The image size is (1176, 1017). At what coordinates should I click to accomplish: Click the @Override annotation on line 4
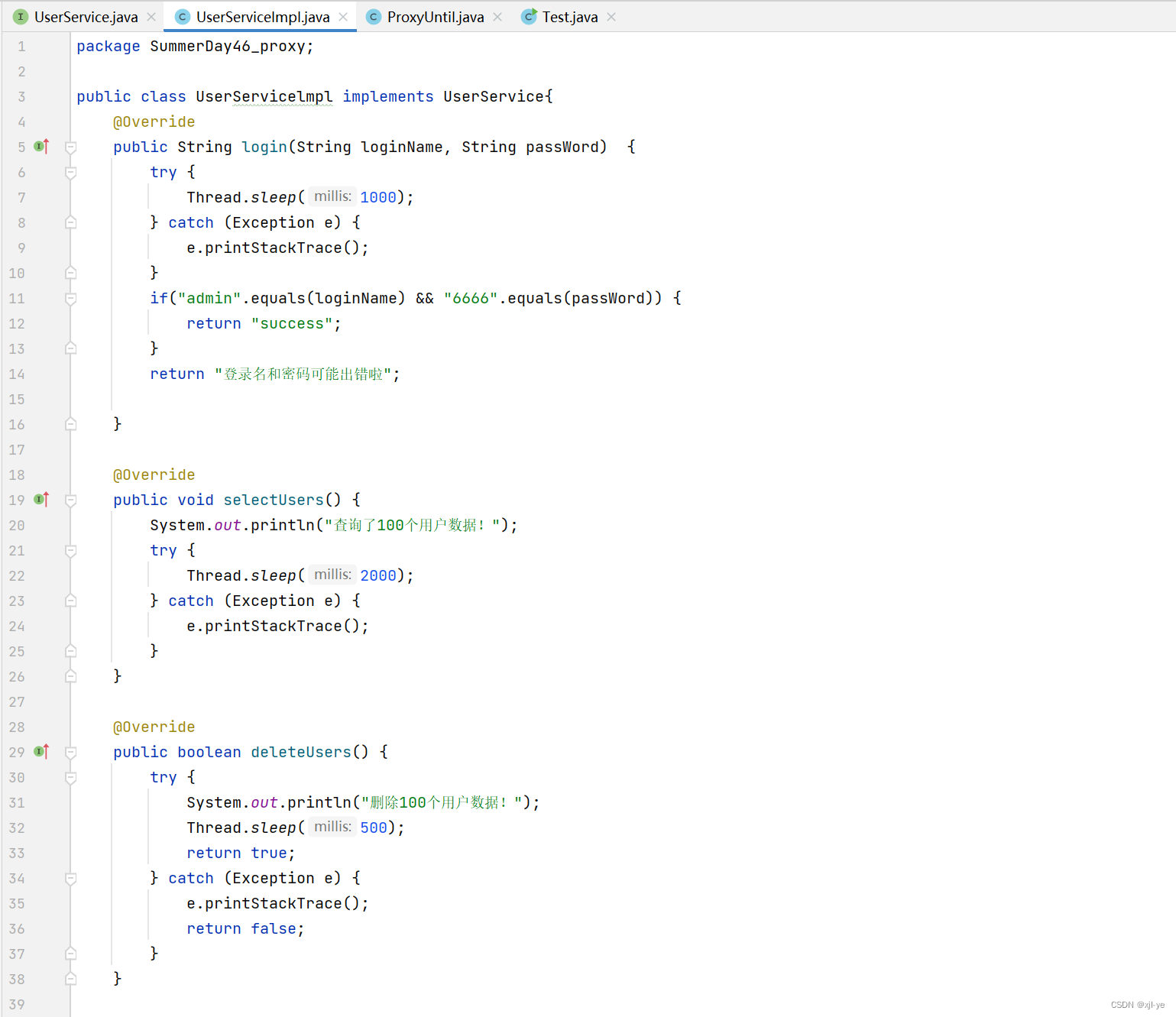click(154, 121)
